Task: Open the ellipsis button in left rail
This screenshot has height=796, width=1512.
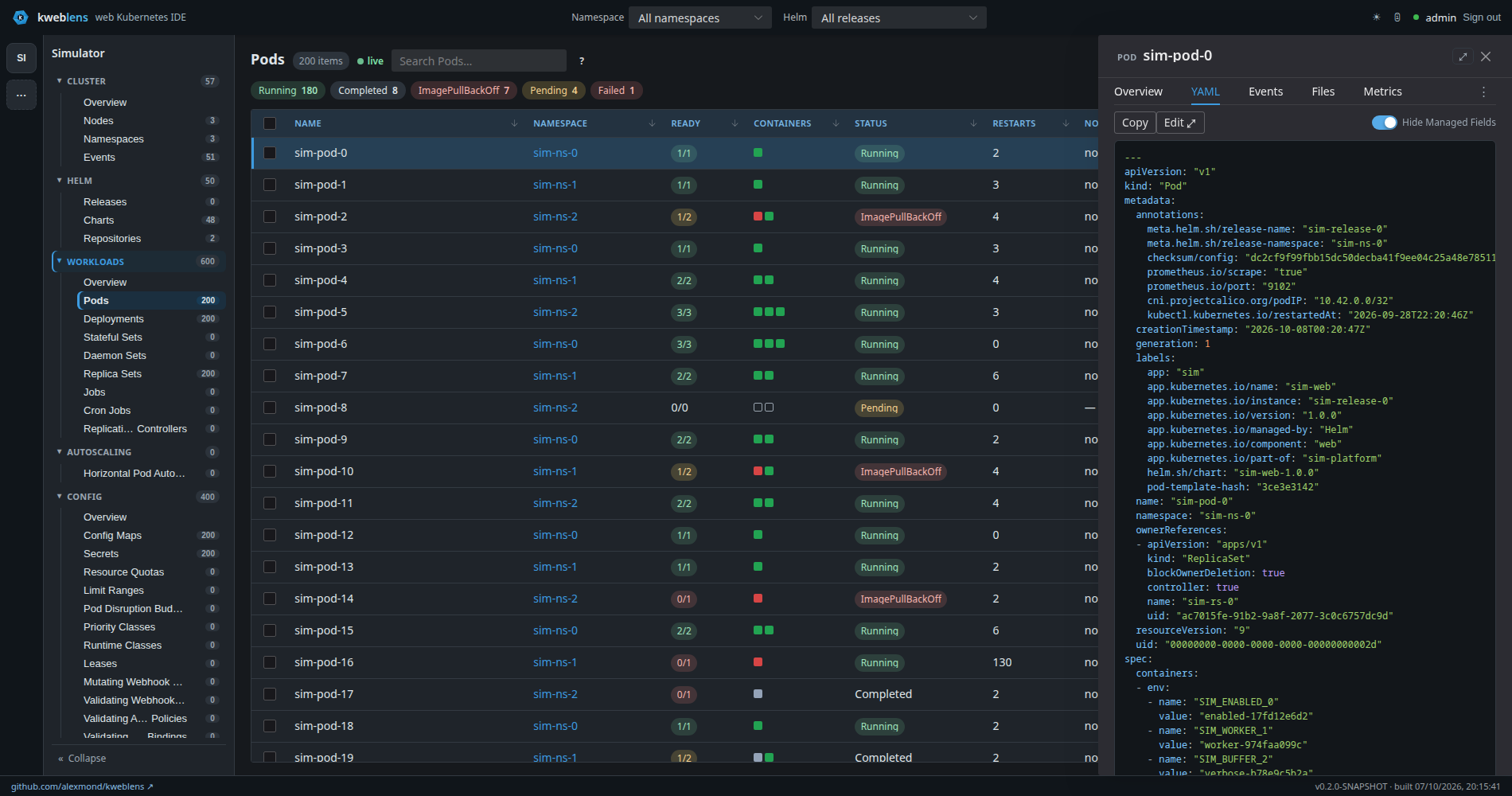Action: pos(21,95)
